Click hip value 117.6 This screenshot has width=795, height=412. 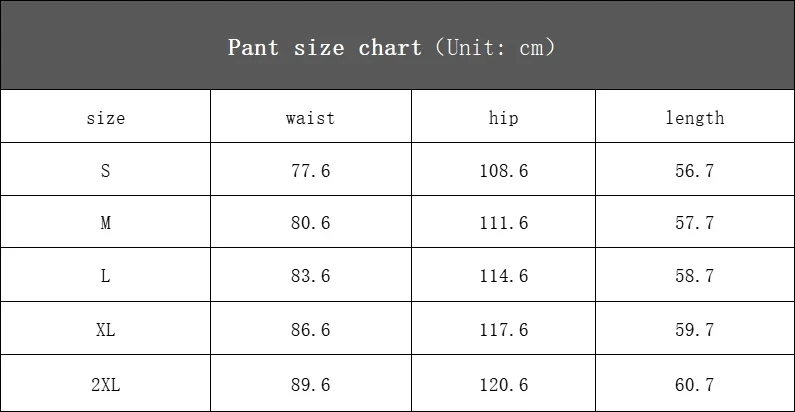click(503, 330)
